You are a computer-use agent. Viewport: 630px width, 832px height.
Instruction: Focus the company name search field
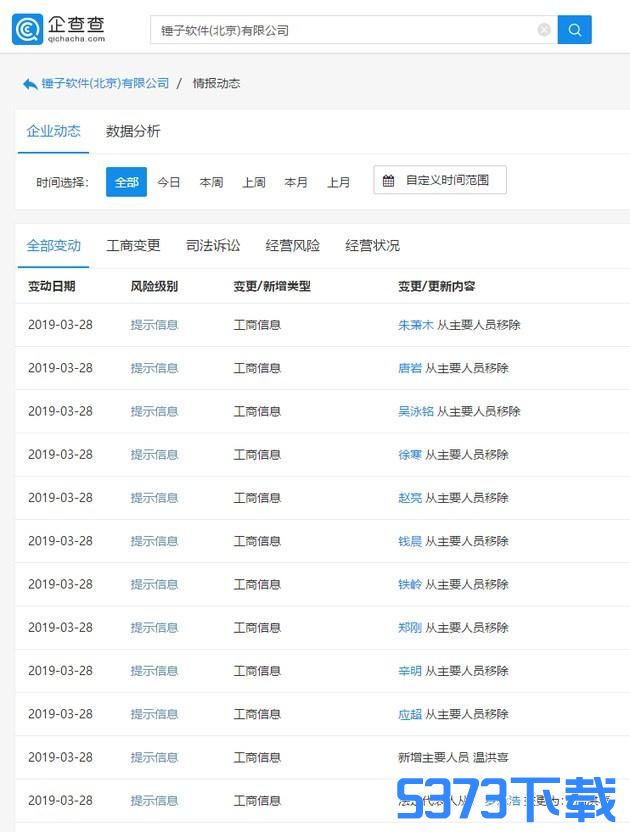click(x=354, y=30)
